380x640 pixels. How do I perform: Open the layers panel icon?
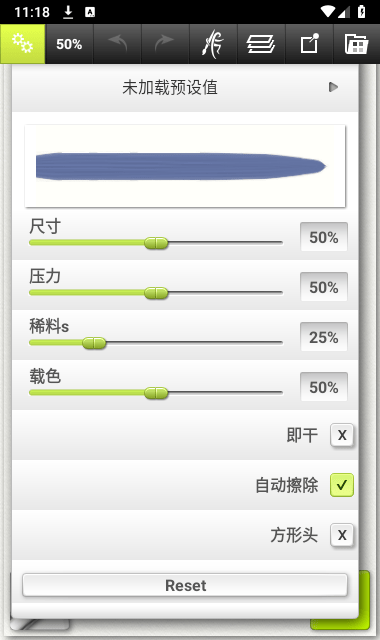(x=261, y=44)
